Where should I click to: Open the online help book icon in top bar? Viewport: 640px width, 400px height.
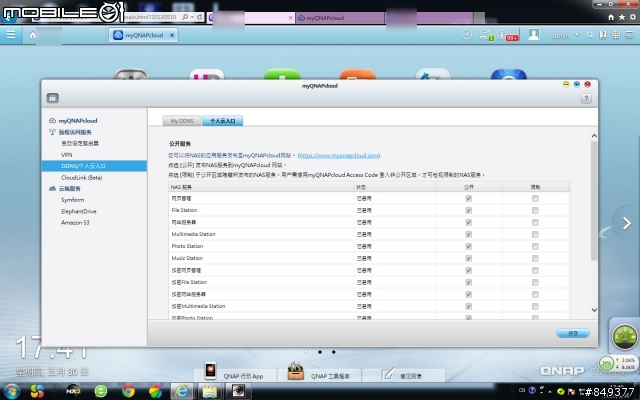[602, 35]
